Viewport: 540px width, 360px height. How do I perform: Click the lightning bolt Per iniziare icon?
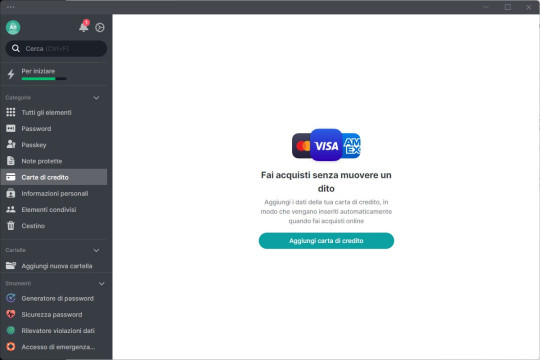(x=11, y=74)
